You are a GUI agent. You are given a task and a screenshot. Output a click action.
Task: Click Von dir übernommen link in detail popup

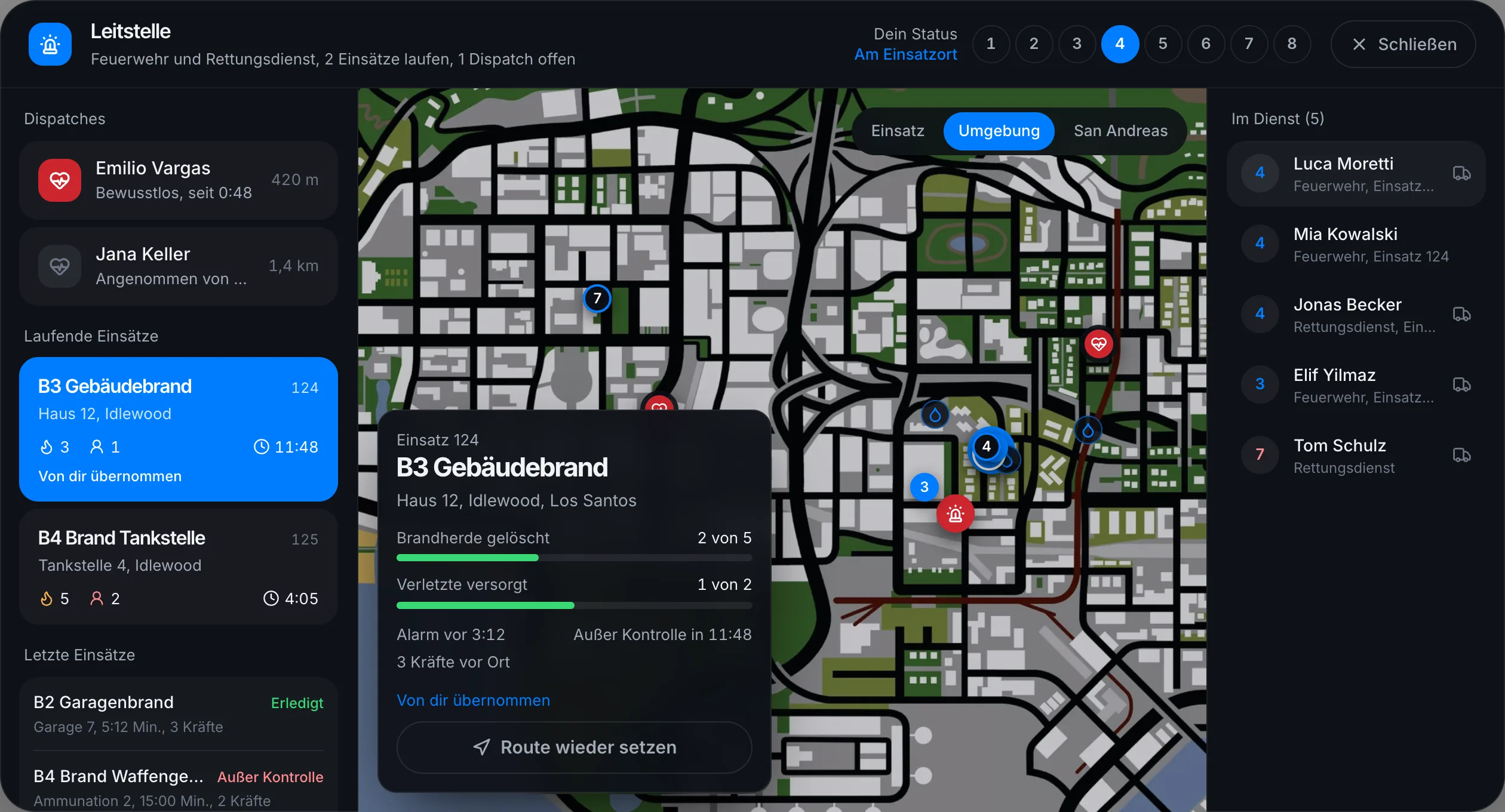pyautogui.click(x=473, y=700)
